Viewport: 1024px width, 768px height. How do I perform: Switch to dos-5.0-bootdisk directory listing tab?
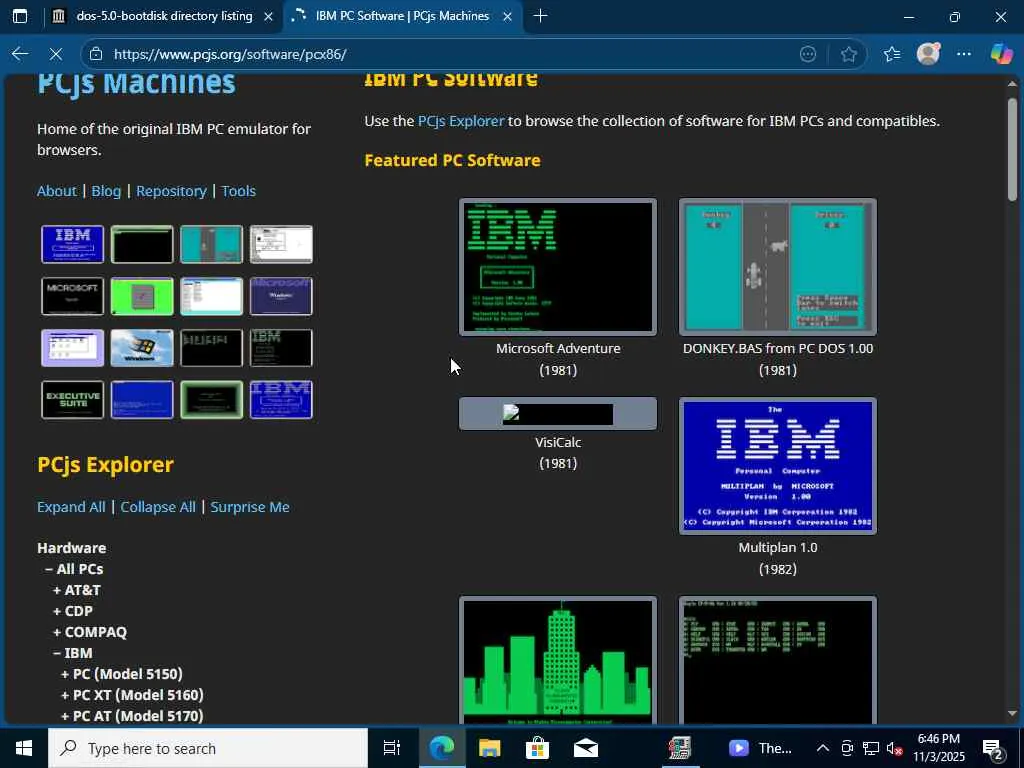point(163,16)
